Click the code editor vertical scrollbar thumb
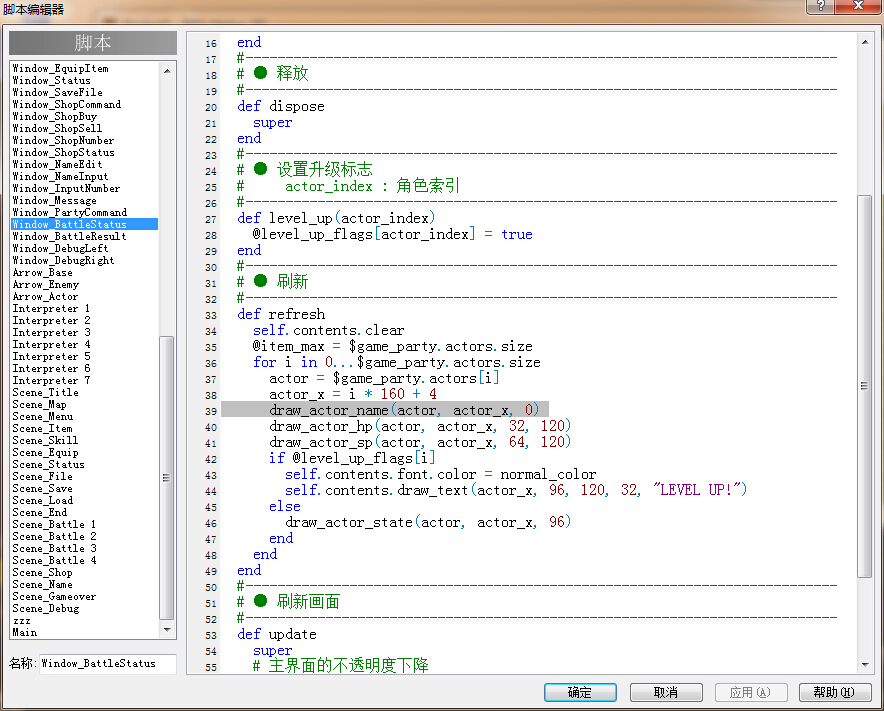This screenshot has height=711, width=884. coord(865,386)
